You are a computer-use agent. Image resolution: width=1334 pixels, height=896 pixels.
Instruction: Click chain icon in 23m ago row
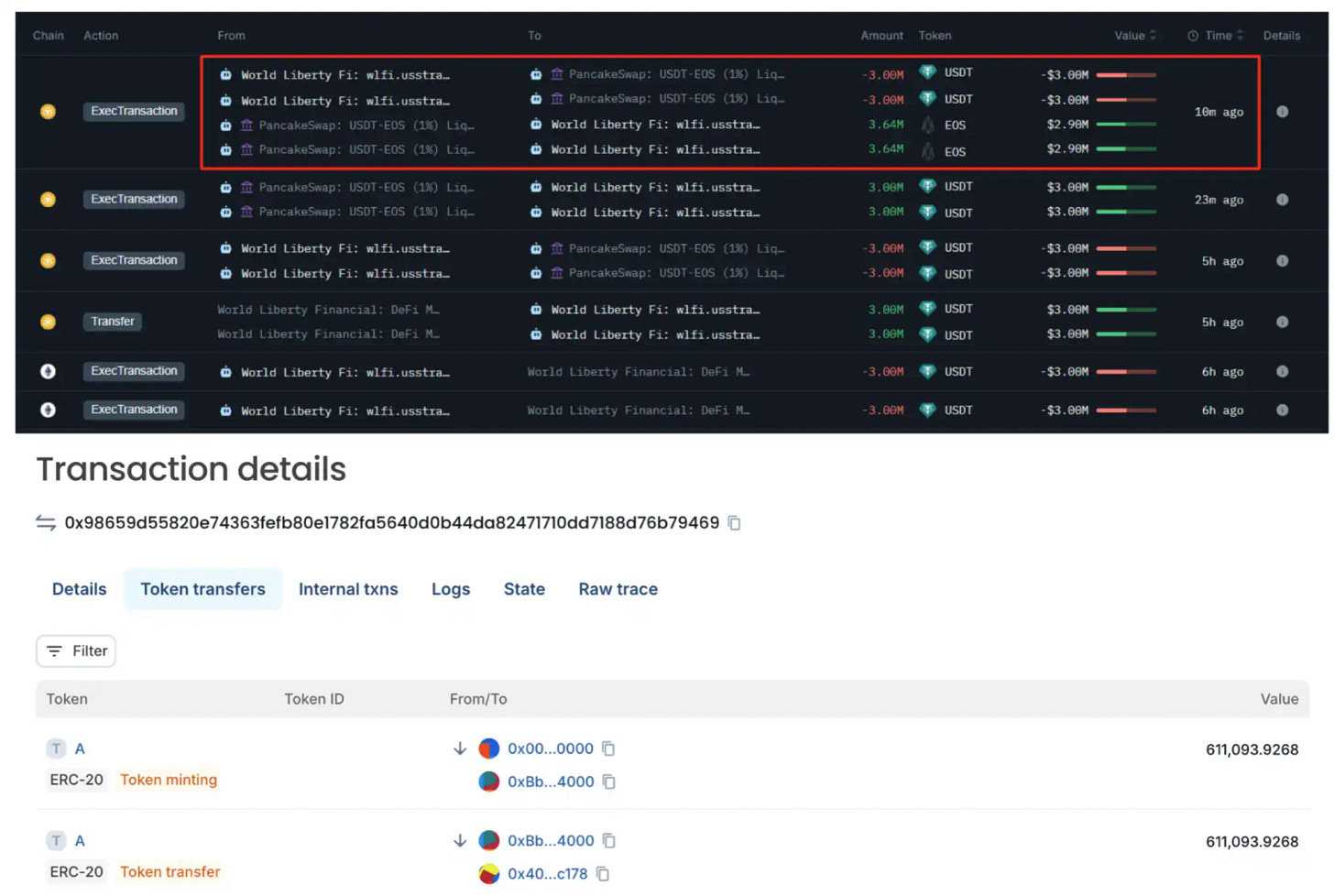(x=49, y=200)
